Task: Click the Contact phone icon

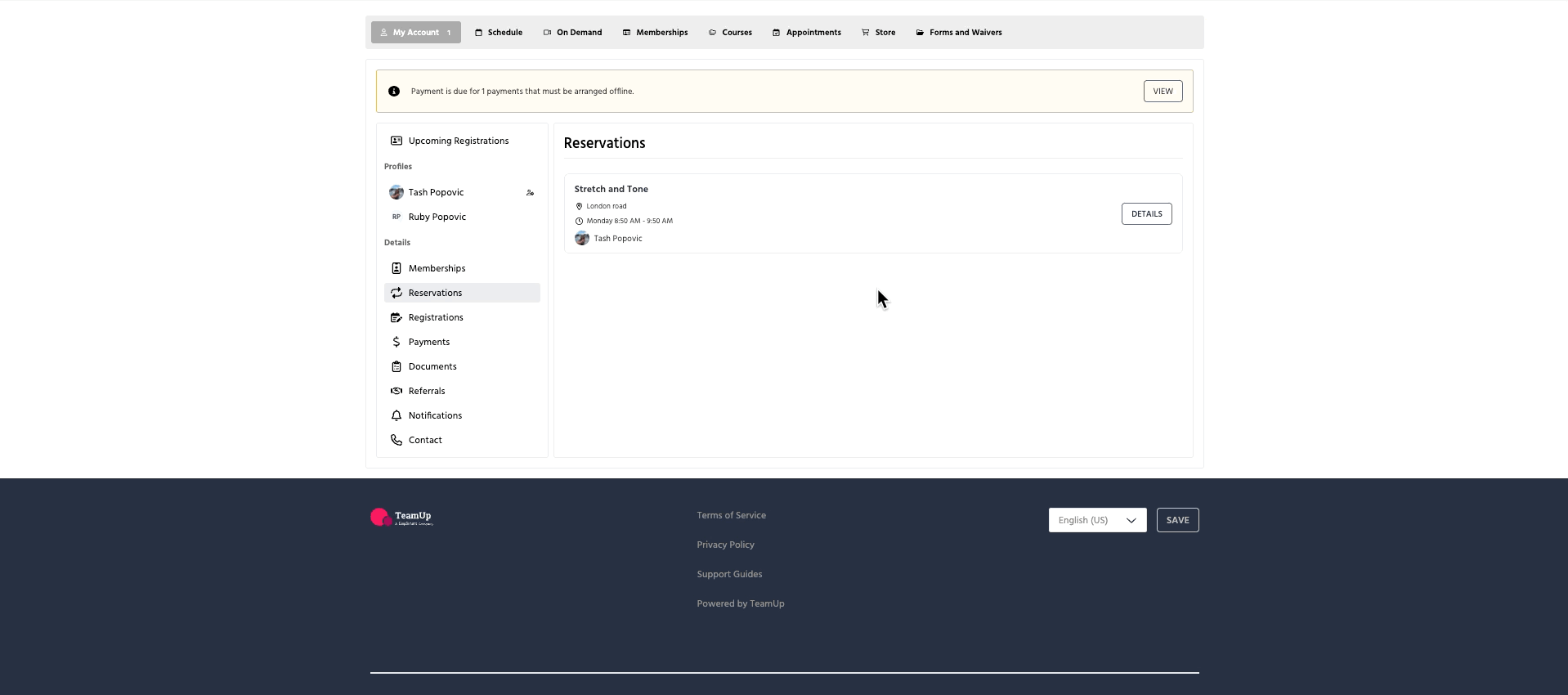Action: click(x=396, y=440)
